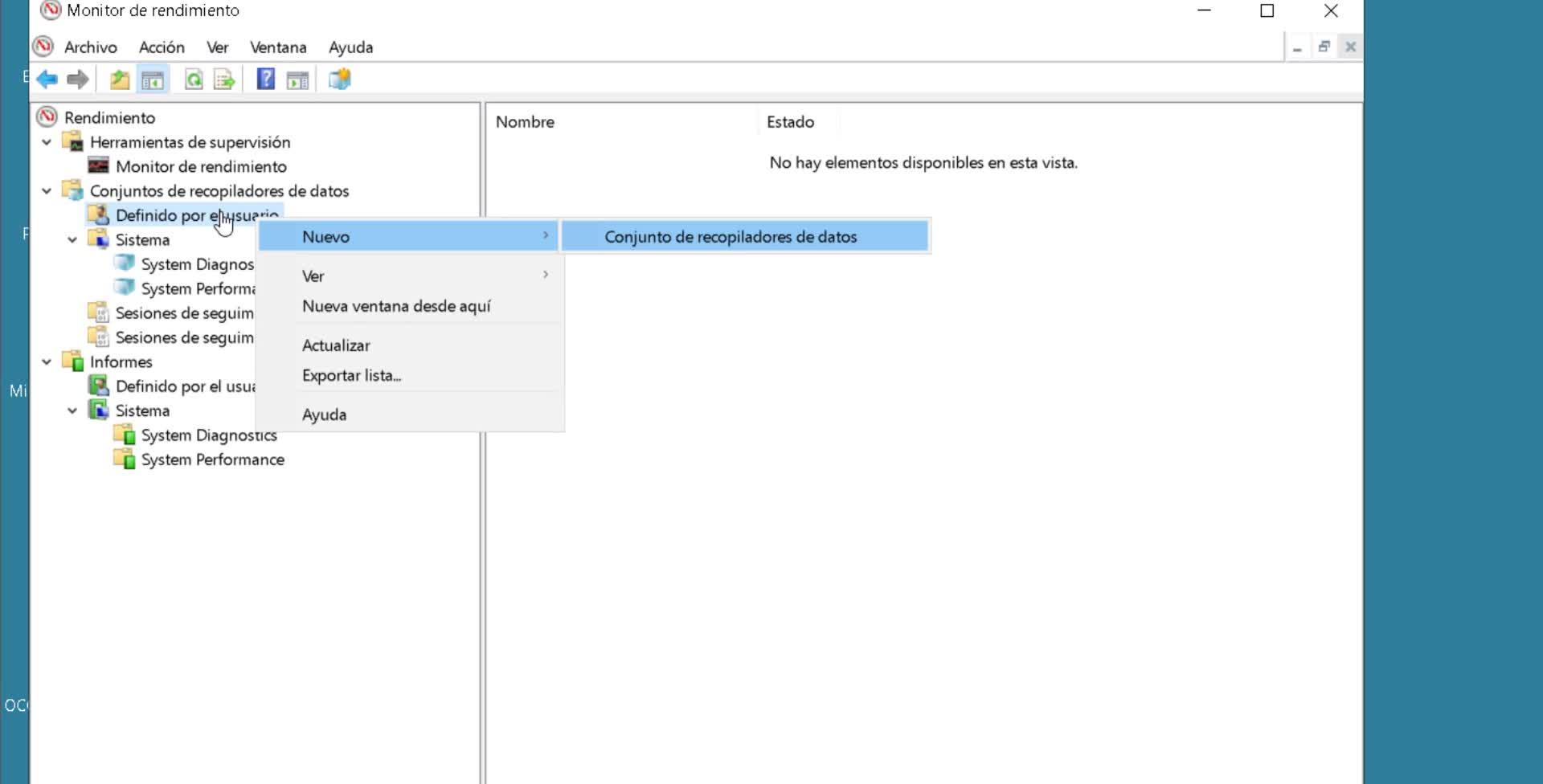
Task: Select the Informes tree label
Action: (121, 361)
